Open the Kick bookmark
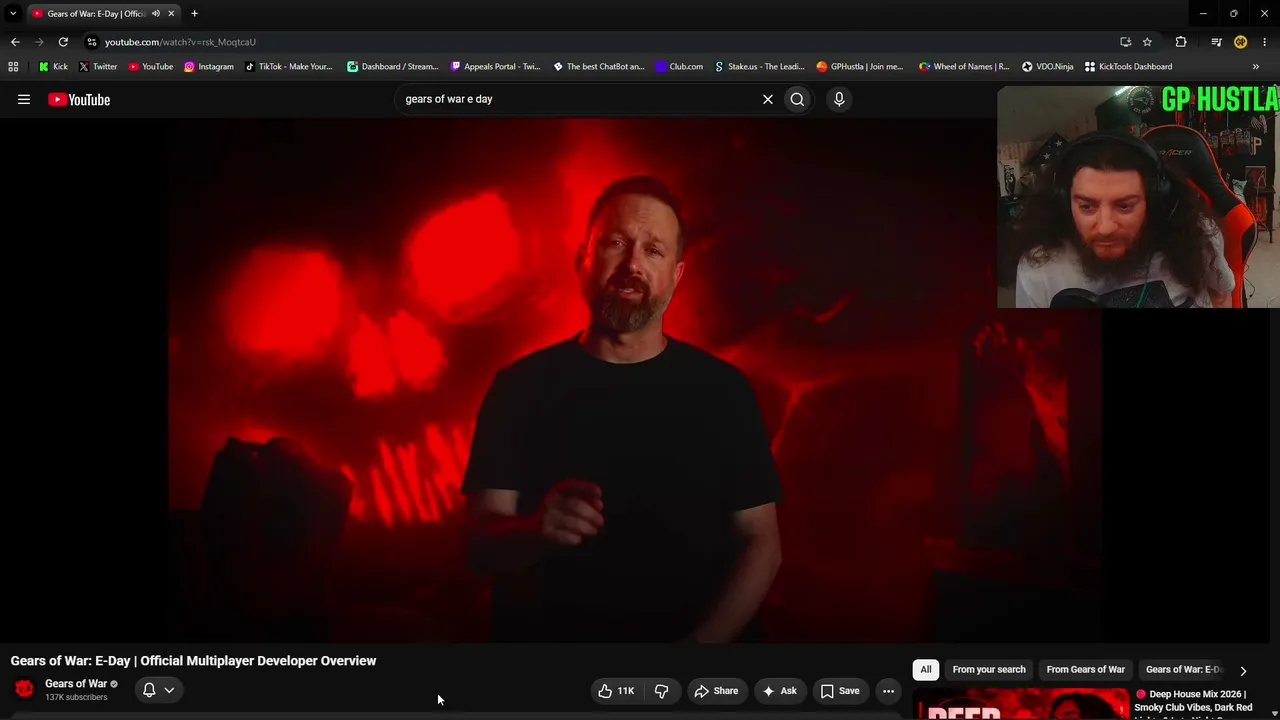Image resolution: width=1280 pixels, height=720 pixels. click(53, 67)
